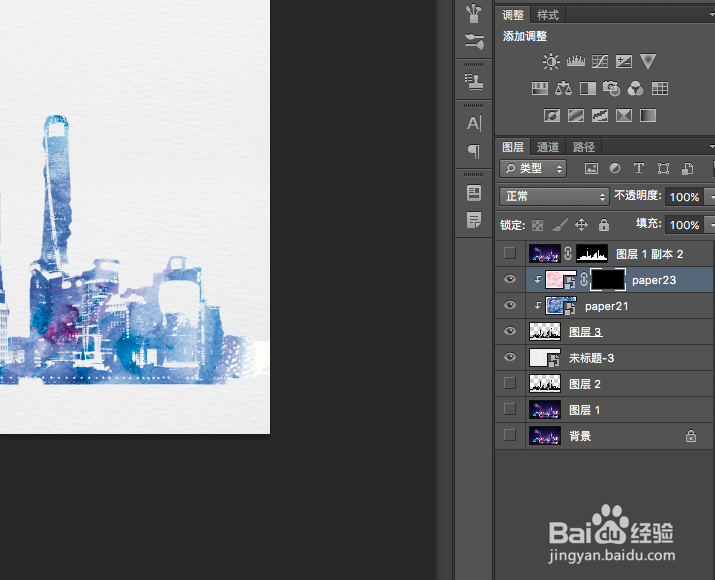Image resolution: width=715 pixels, height=580 pixels.
Task: Hide the paper23 layer
Action: [510, 279]
